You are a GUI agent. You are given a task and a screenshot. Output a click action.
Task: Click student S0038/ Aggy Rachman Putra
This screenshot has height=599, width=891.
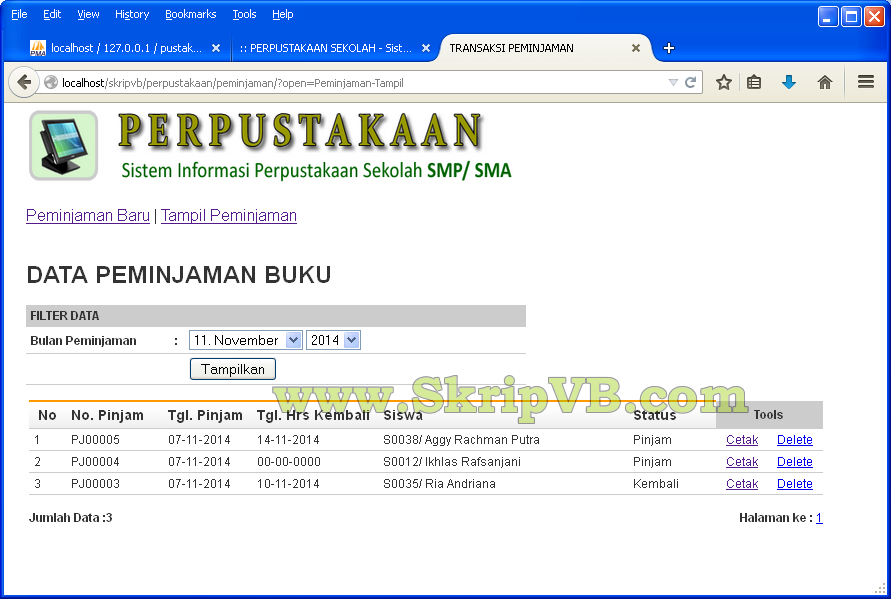click(x=461, y=440)
